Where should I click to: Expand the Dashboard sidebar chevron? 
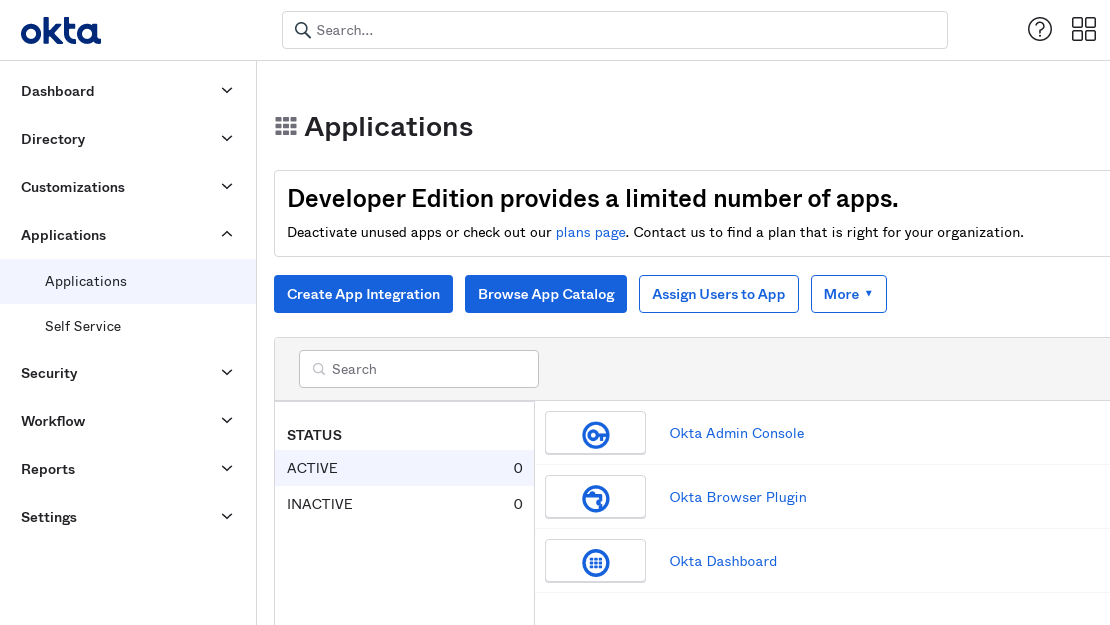(x=227, y=91)
